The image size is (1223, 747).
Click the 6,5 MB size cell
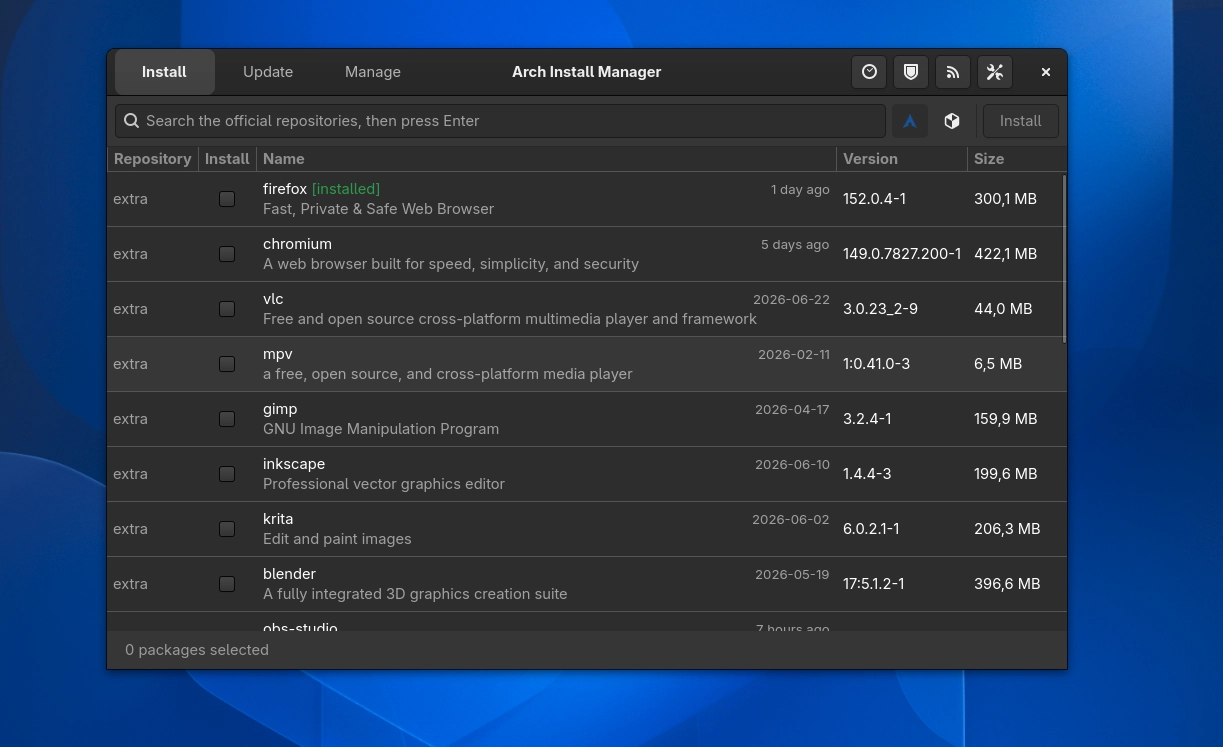[x=998, y=364]
